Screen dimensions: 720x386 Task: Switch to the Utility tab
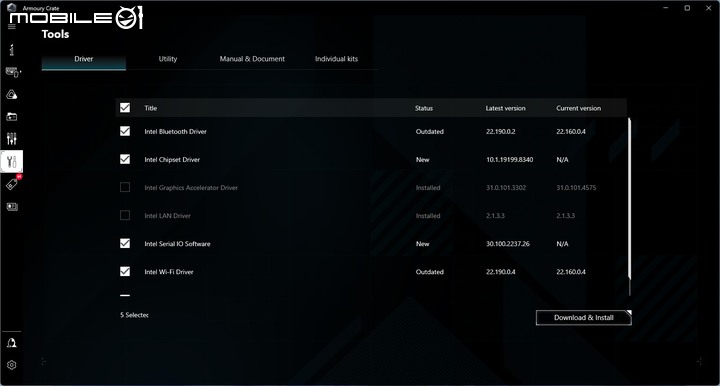click(168, 59)
